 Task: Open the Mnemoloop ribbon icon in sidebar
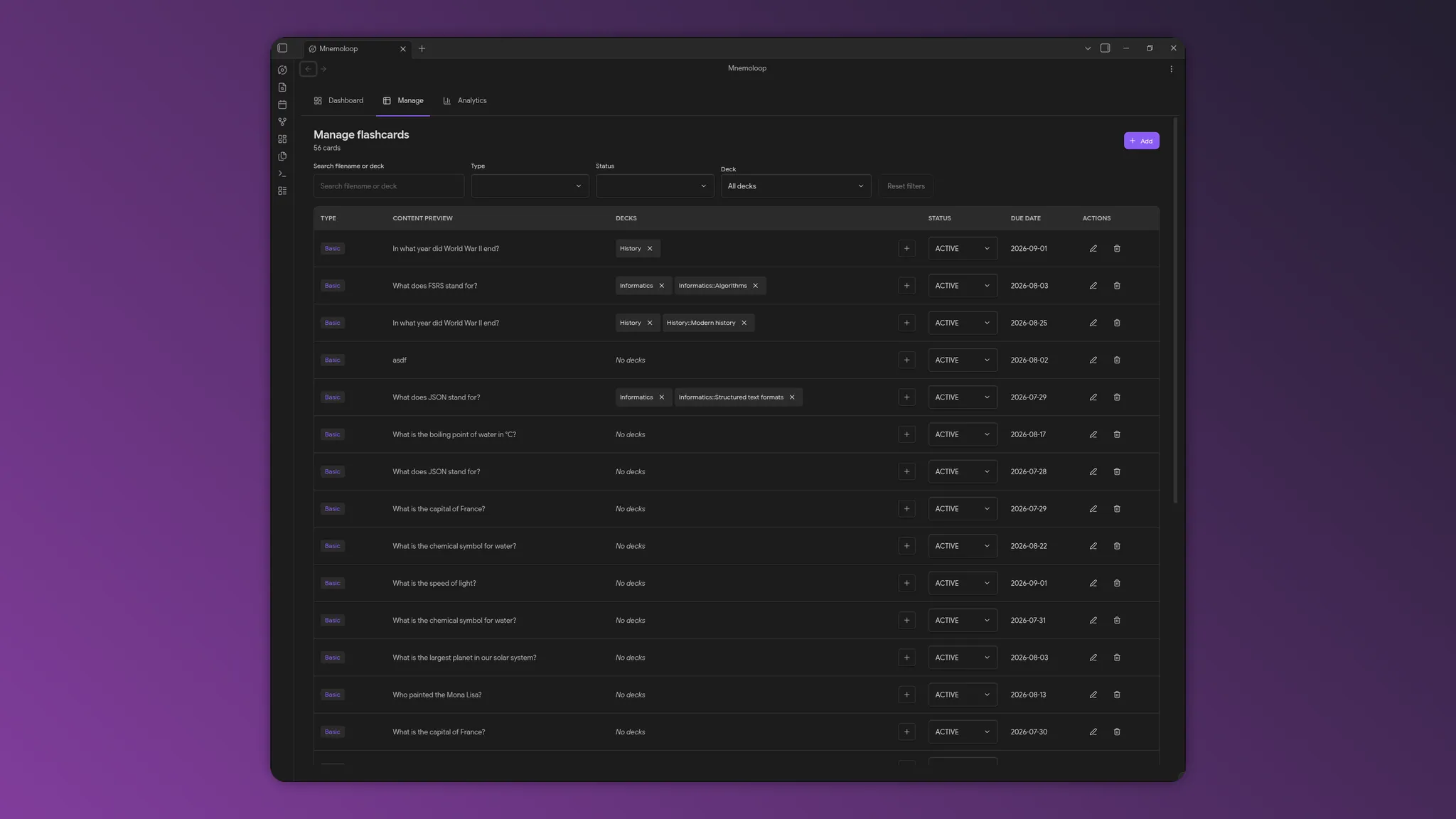click(x=282, y=70)
